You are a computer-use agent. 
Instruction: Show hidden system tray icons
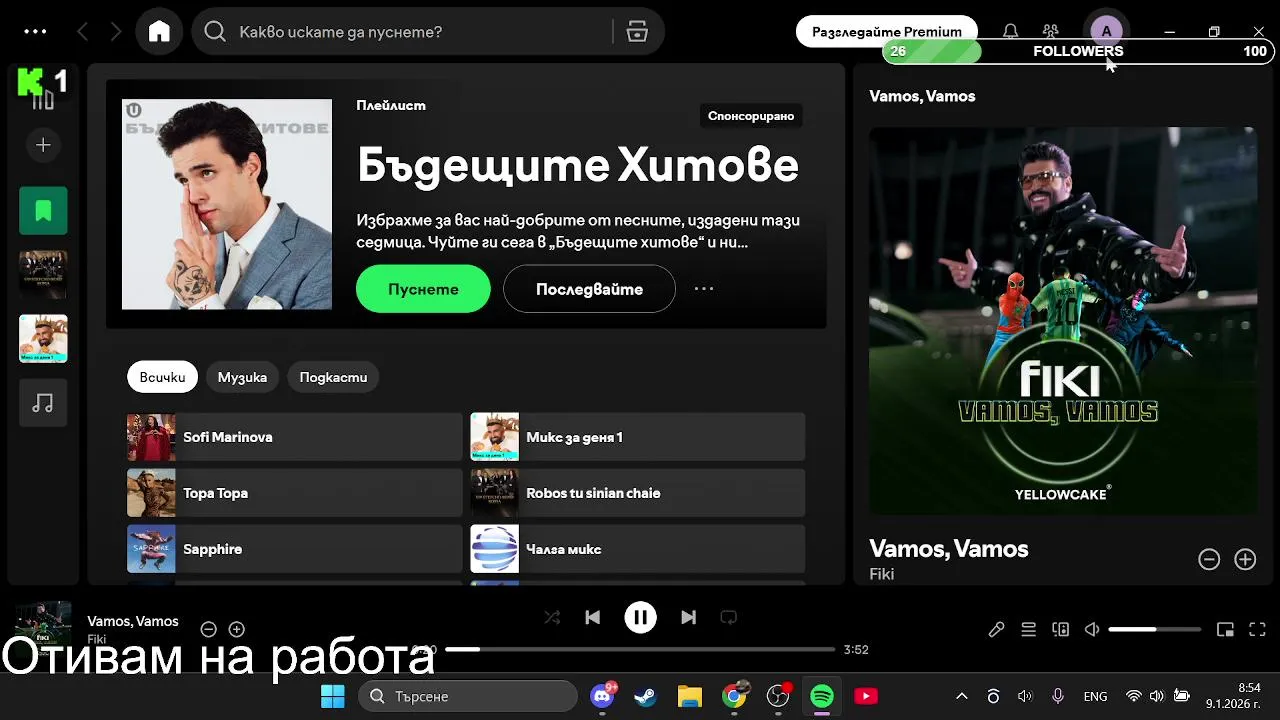click(962, 696)
